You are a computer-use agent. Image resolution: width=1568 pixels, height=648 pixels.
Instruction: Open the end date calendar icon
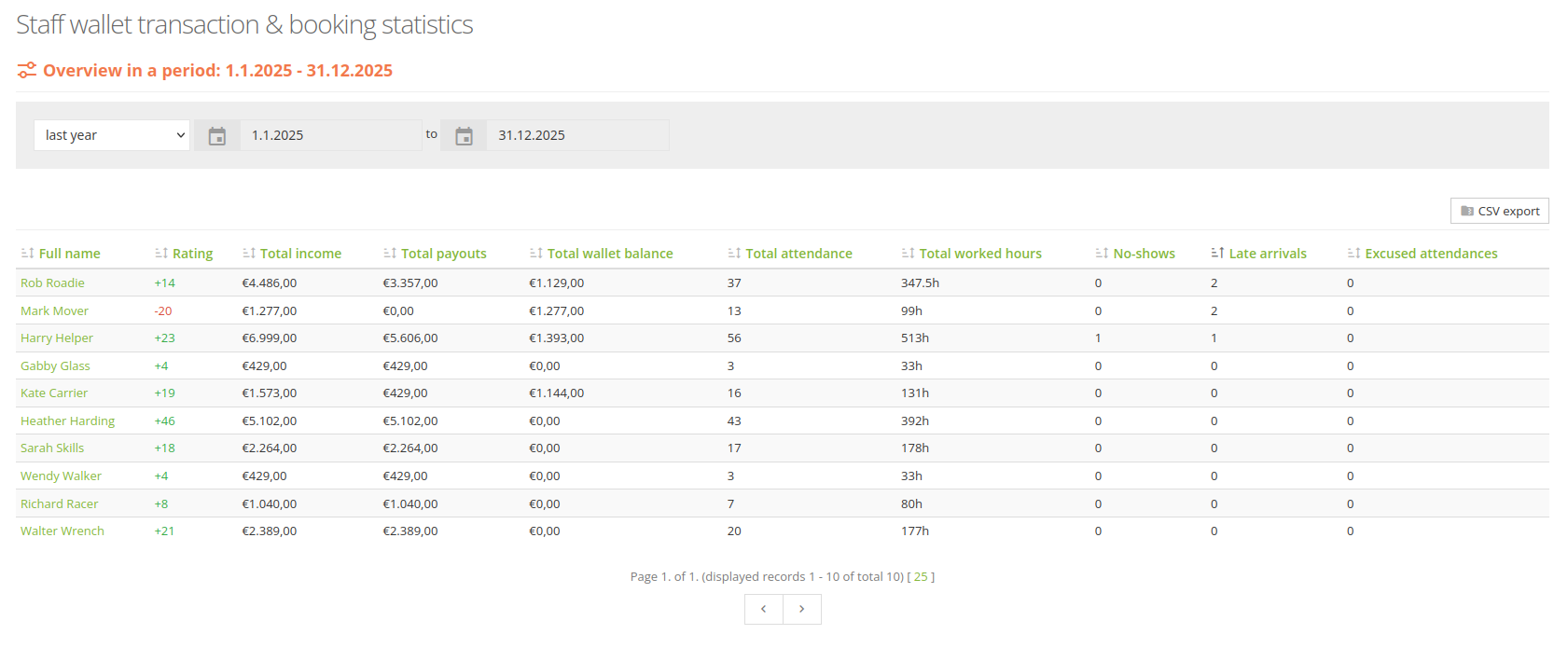point(464,136)
